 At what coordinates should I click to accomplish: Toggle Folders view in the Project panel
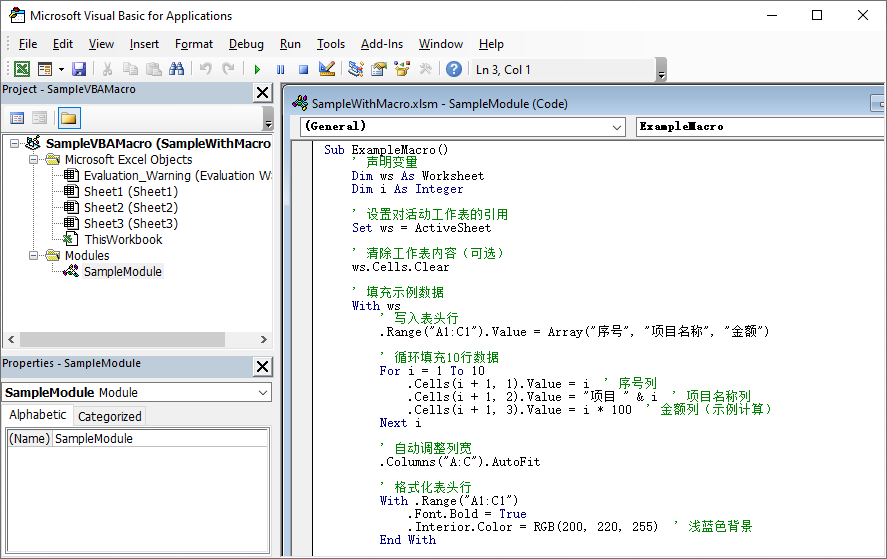tap(69, 118)
